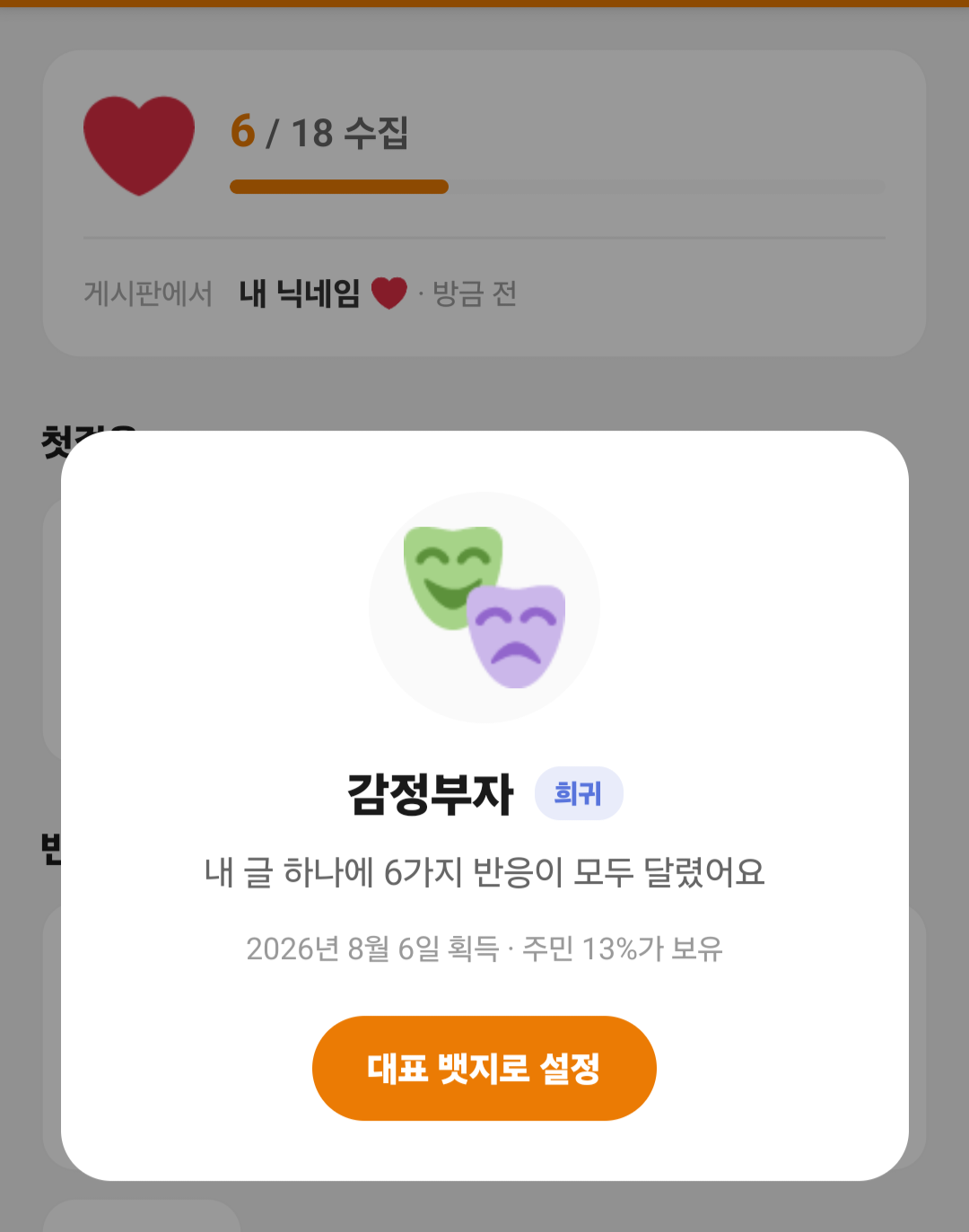
Task: Tap the 2026년 8월 6일 획득 date line
Action: point(372,948)
